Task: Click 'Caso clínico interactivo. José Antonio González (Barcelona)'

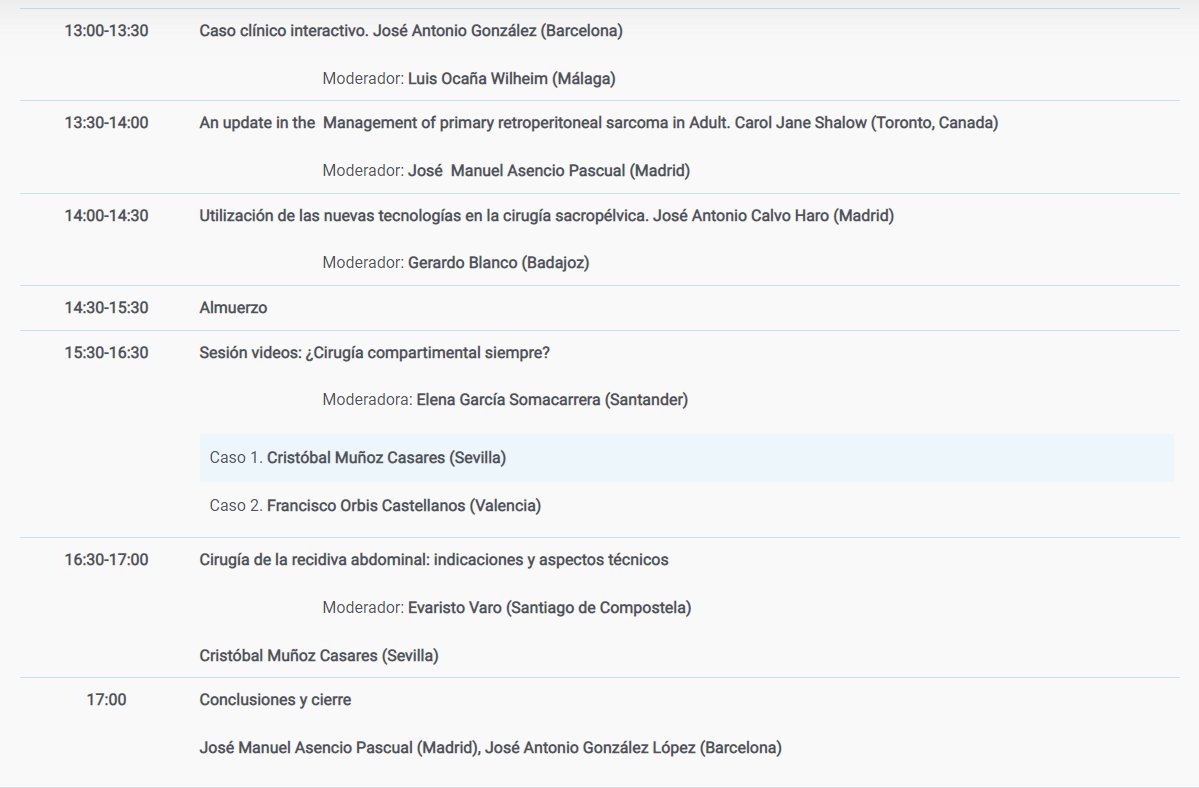Action: (411, 31)
